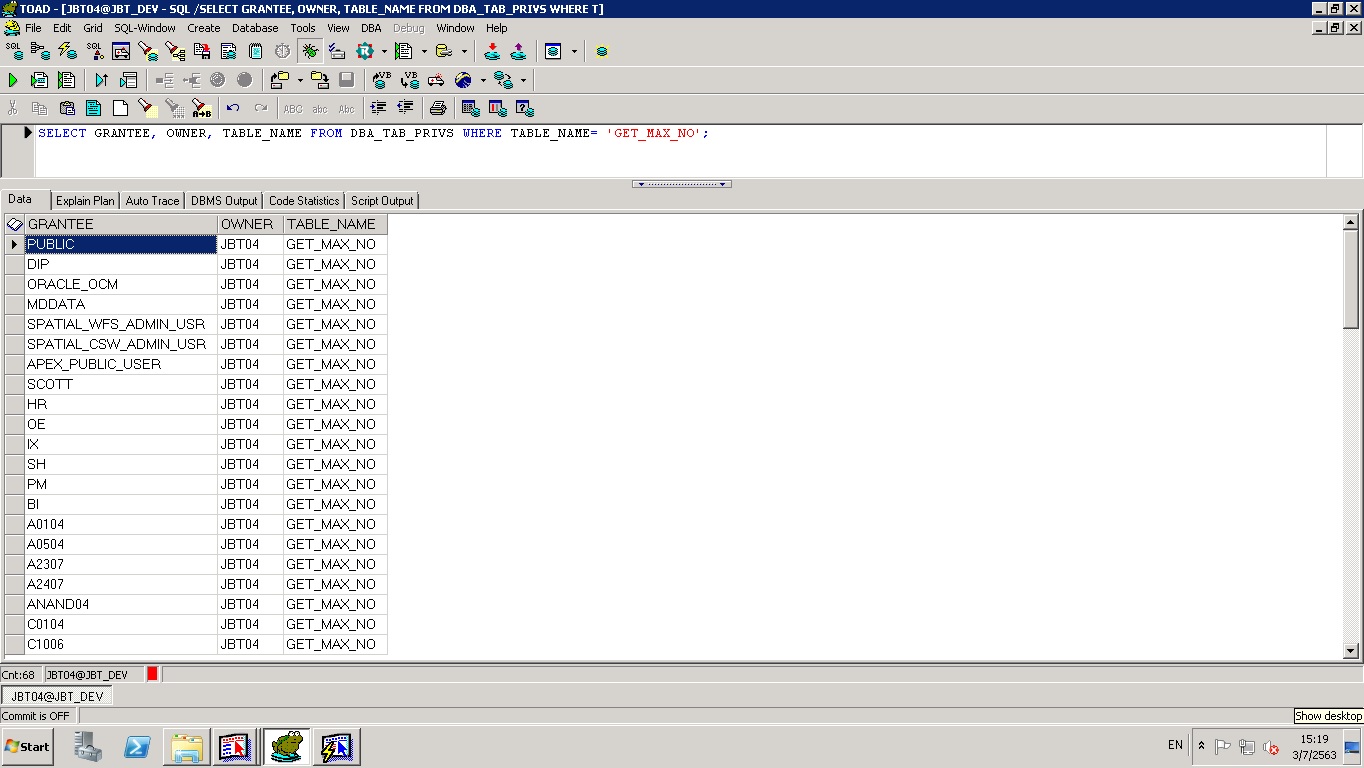1364x768 pixels.
Task: Click the red status indicator square
Action: 152,675
